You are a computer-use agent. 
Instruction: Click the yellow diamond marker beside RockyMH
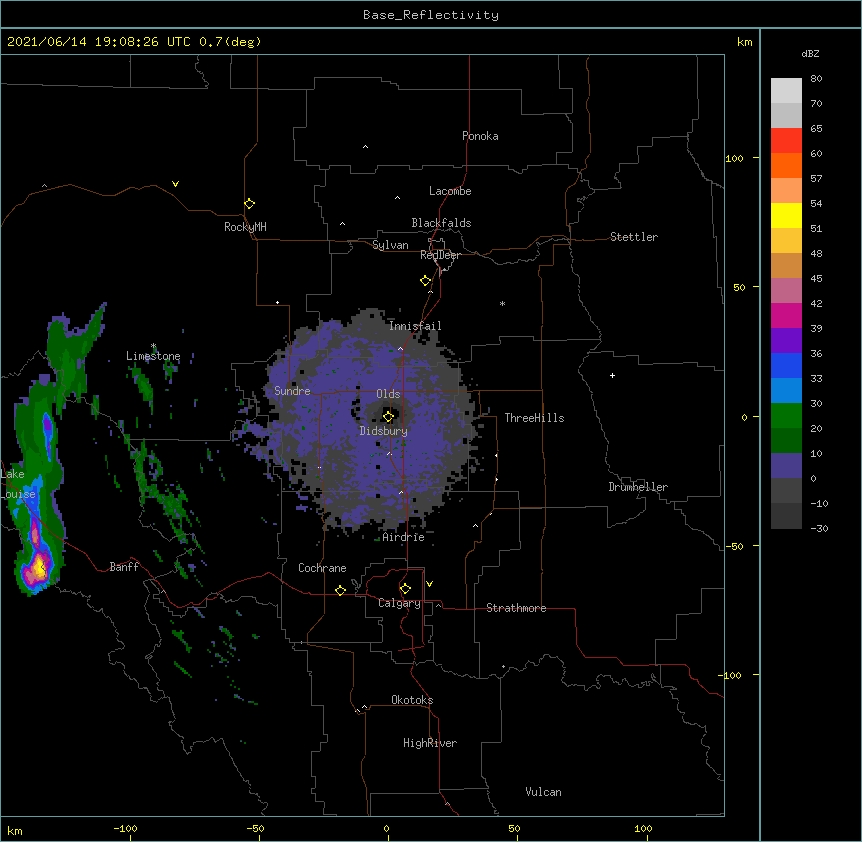[250, 204]
